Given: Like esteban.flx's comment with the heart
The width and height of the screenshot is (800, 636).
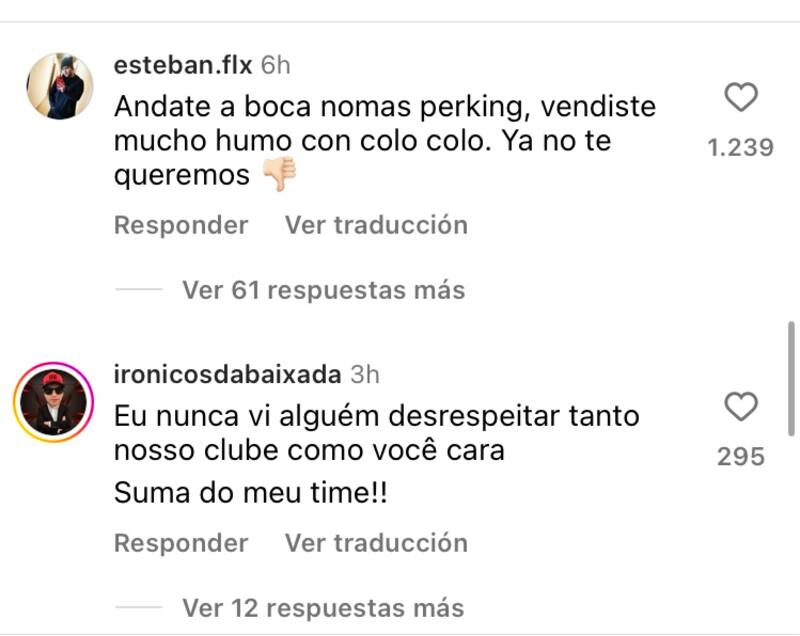Looking at the screenshot, I should tap(740, 98).
